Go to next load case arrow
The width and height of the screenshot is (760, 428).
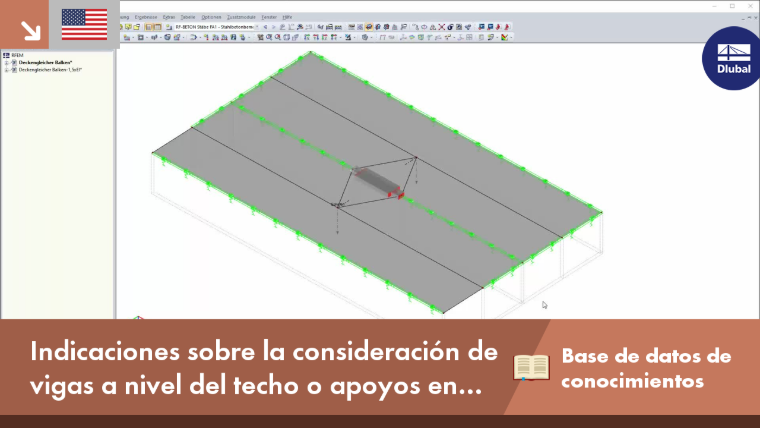point(274,27)
